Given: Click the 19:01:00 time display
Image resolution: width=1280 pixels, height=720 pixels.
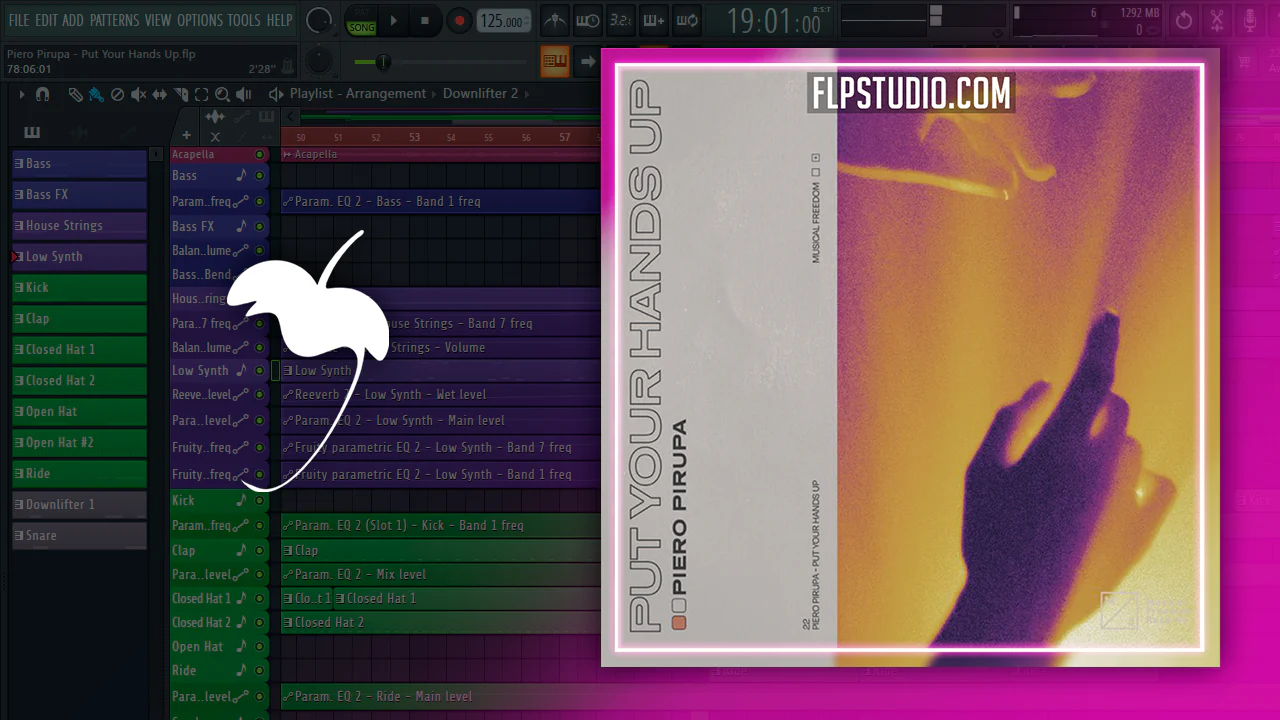Looking at the screenshot, I should coord(773,20).
